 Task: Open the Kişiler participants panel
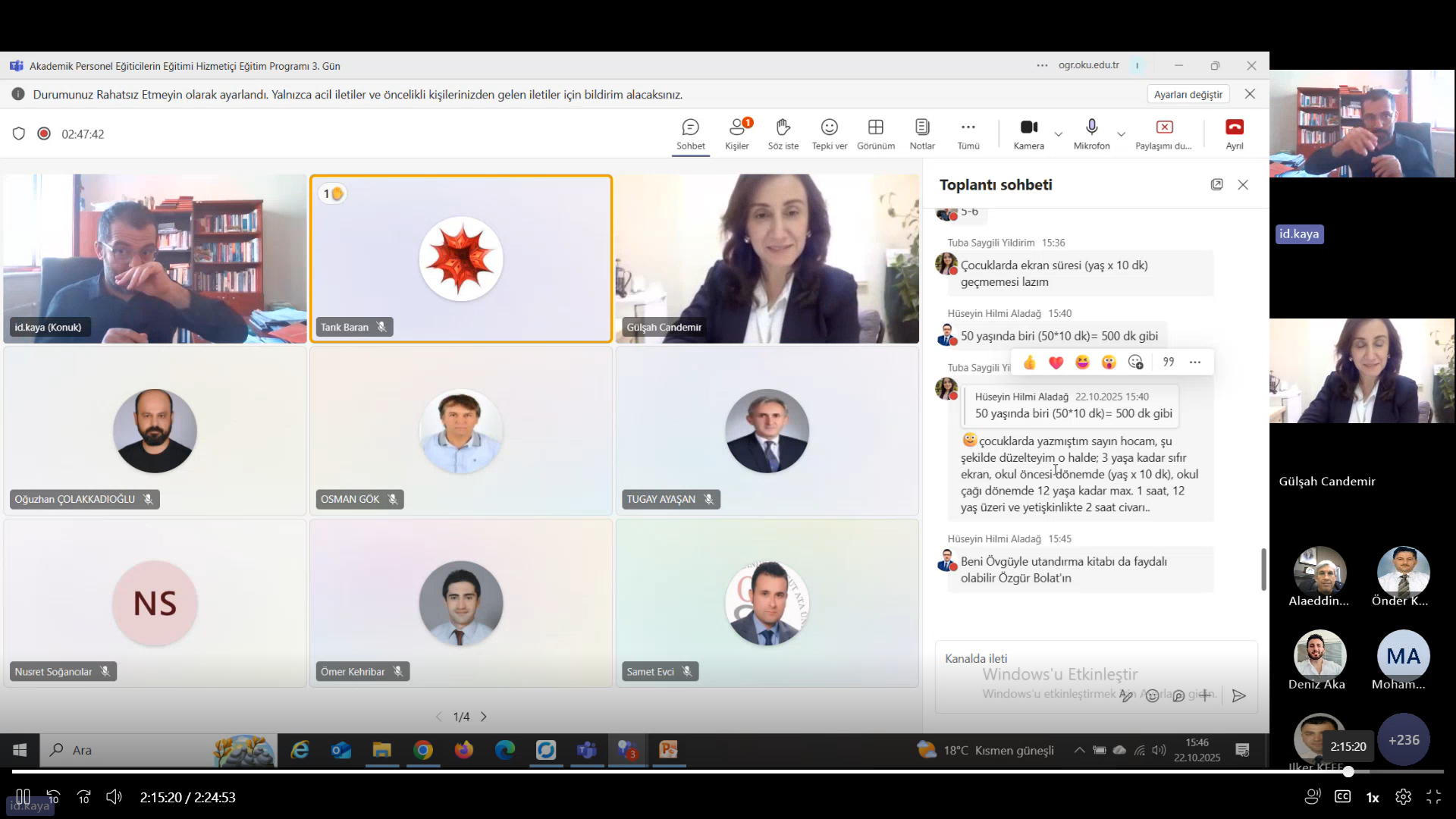(x=736, y=127)
